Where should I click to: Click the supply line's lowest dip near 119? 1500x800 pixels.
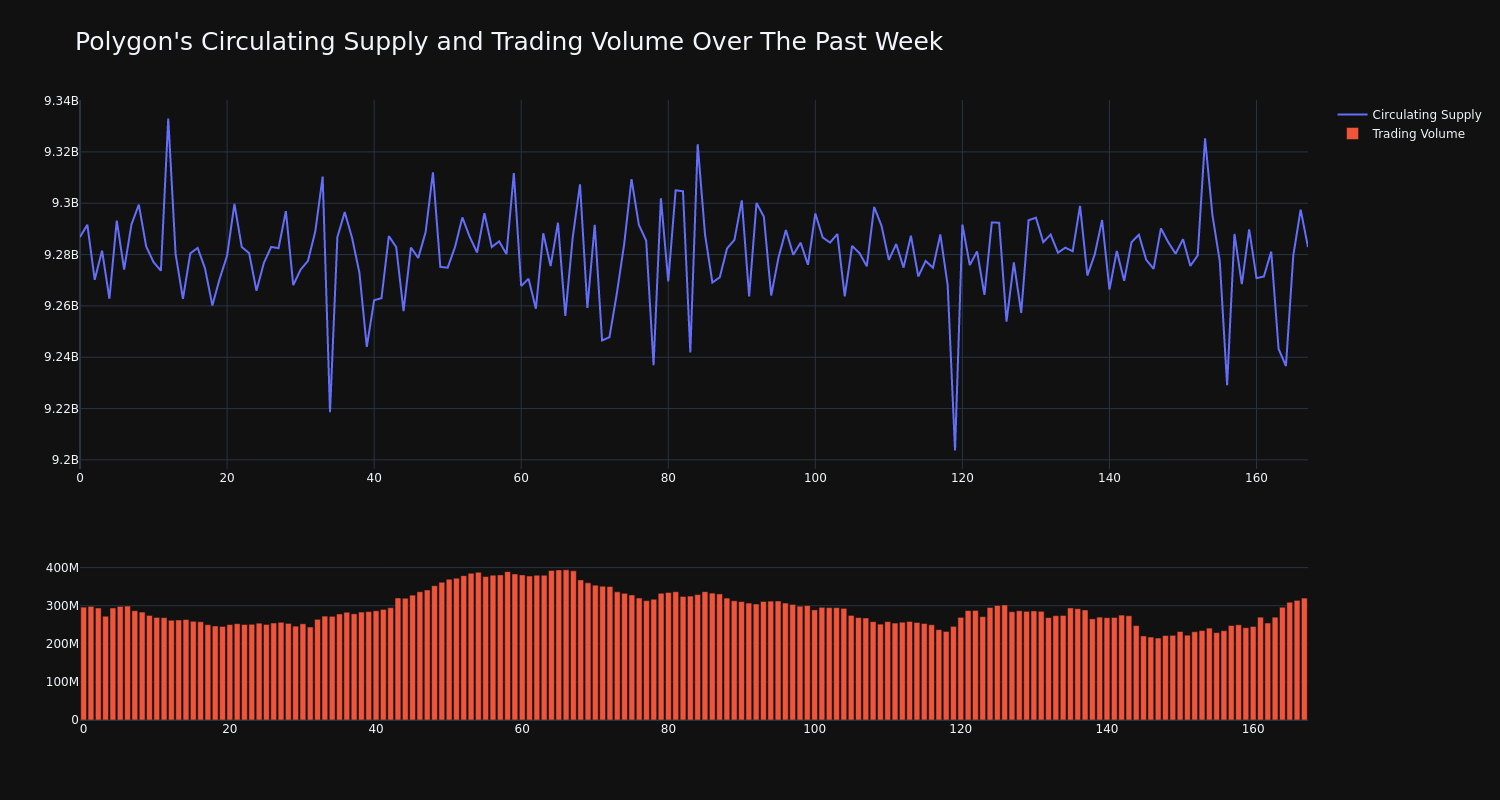point(955,449)
